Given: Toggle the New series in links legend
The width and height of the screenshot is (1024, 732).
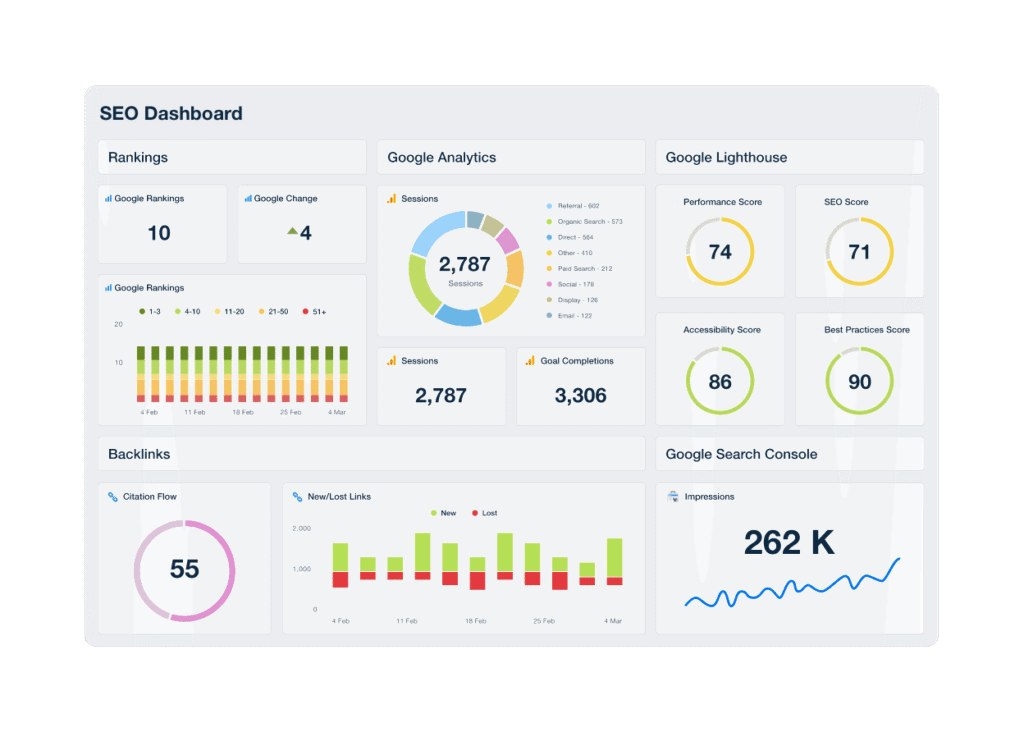Looking at the screenshot, I should pyautogui.click(x=442, y=513).
